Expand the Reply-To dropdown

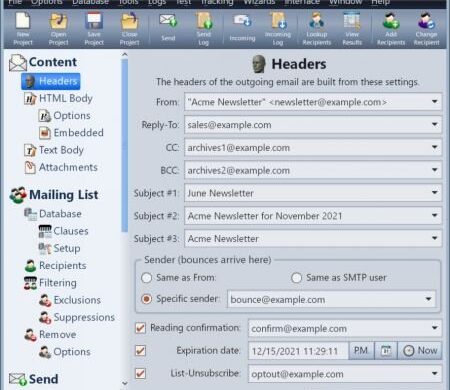pos(434,124)
